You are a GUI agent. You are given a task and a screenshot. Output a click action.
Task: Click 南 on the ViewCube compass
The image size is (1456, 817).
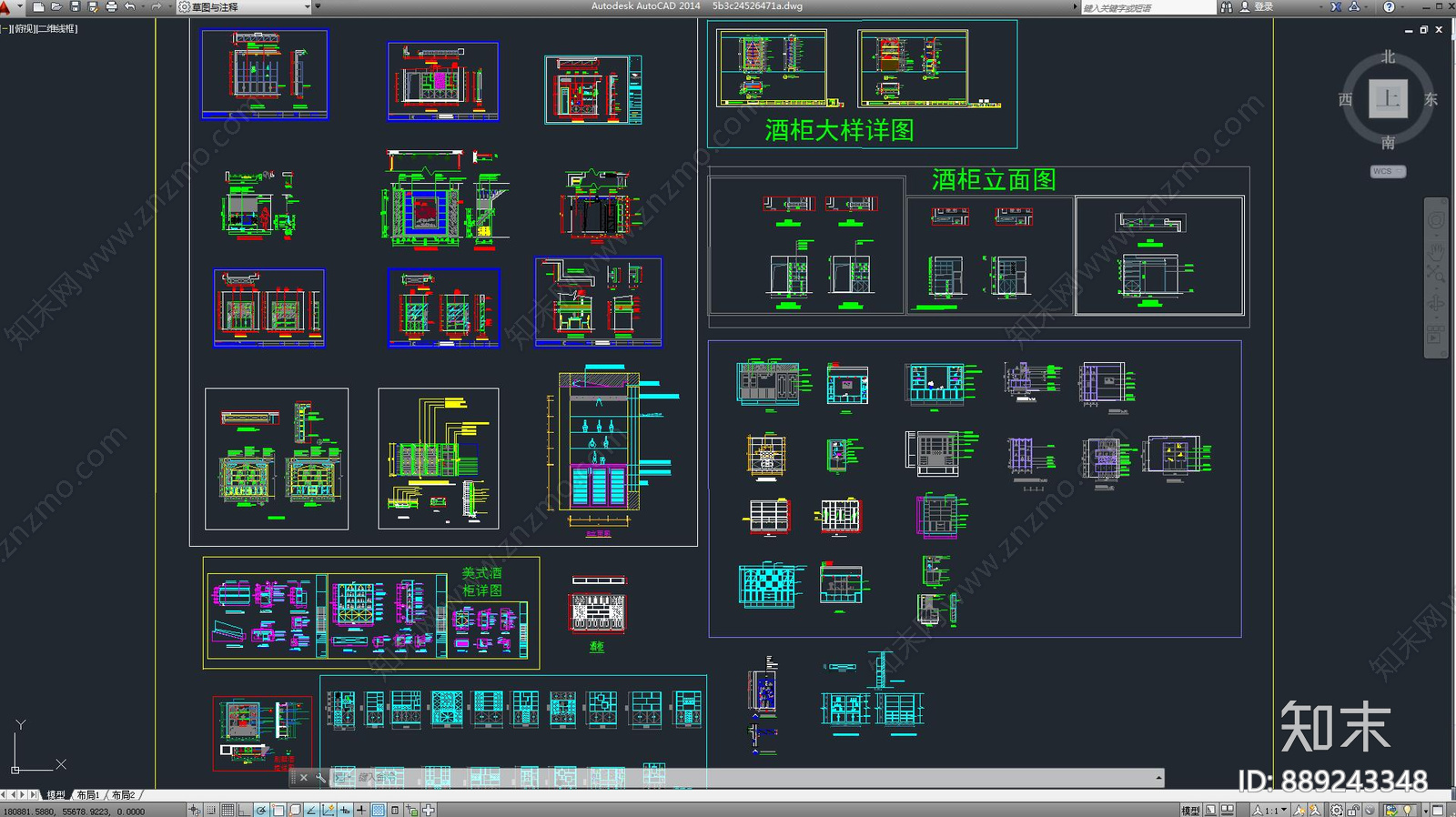click(x=1388, y=143)
